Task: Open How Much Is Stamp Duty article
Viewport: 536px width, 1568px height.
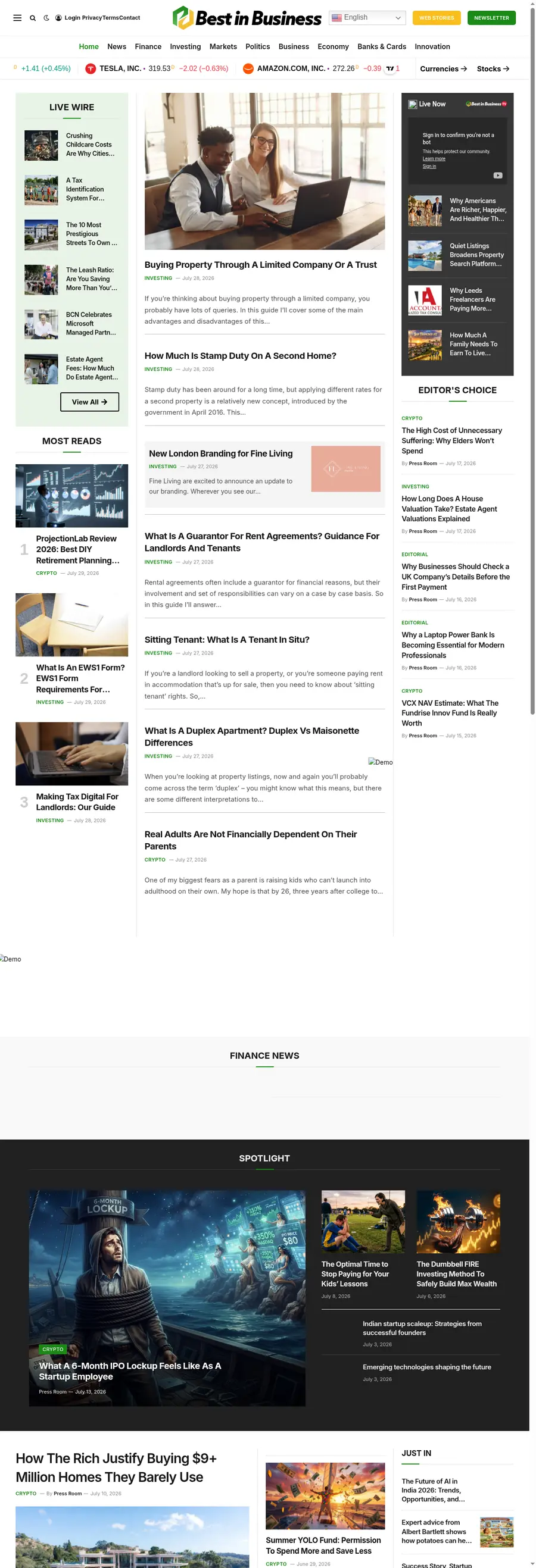Action: [x=240, y=356]
